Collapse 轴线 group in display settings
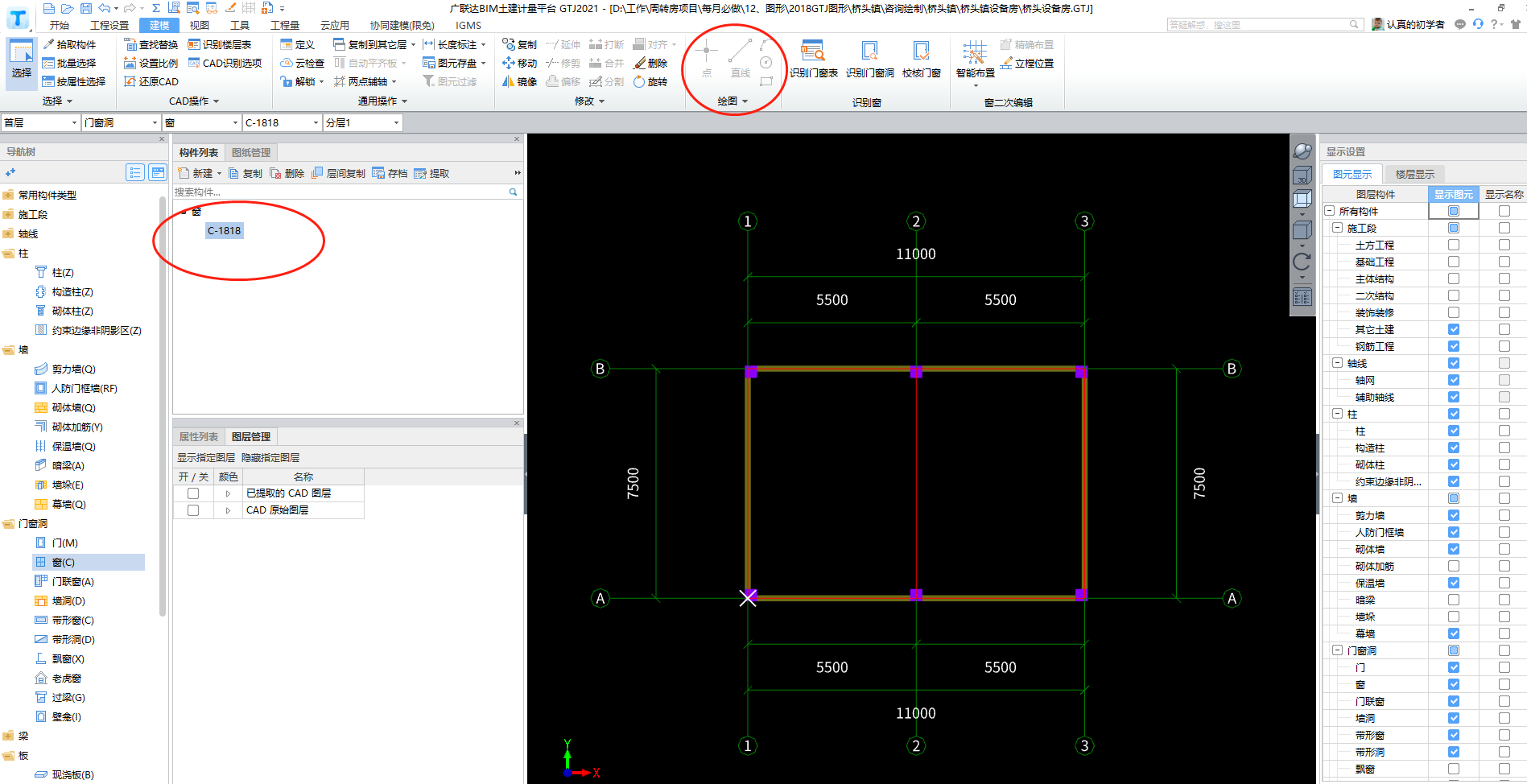 1337,363
